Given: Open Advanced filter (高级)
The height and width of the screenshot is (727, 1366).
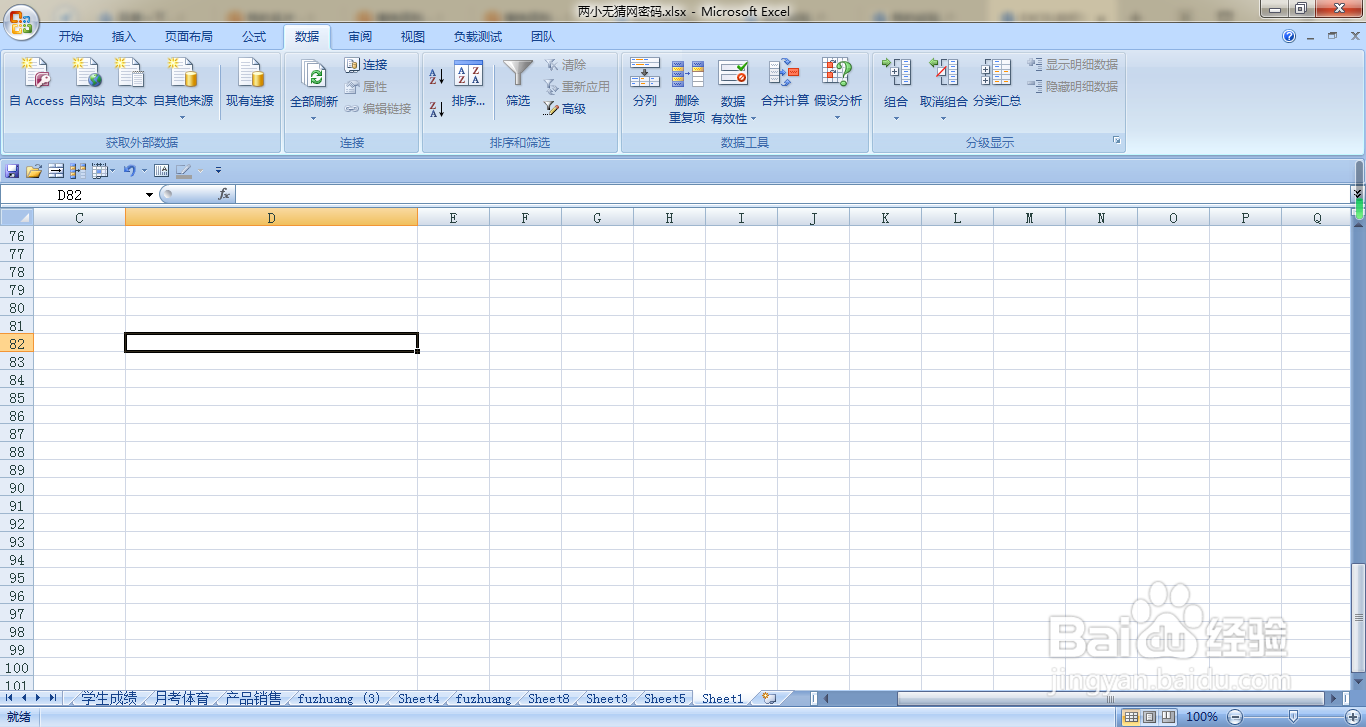Looking at the screenshot, I should (565, 108).
